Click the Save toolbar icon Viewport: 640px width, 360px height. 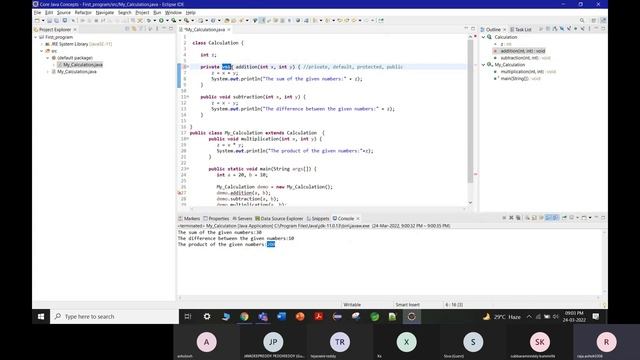click(x=49, y=20)
